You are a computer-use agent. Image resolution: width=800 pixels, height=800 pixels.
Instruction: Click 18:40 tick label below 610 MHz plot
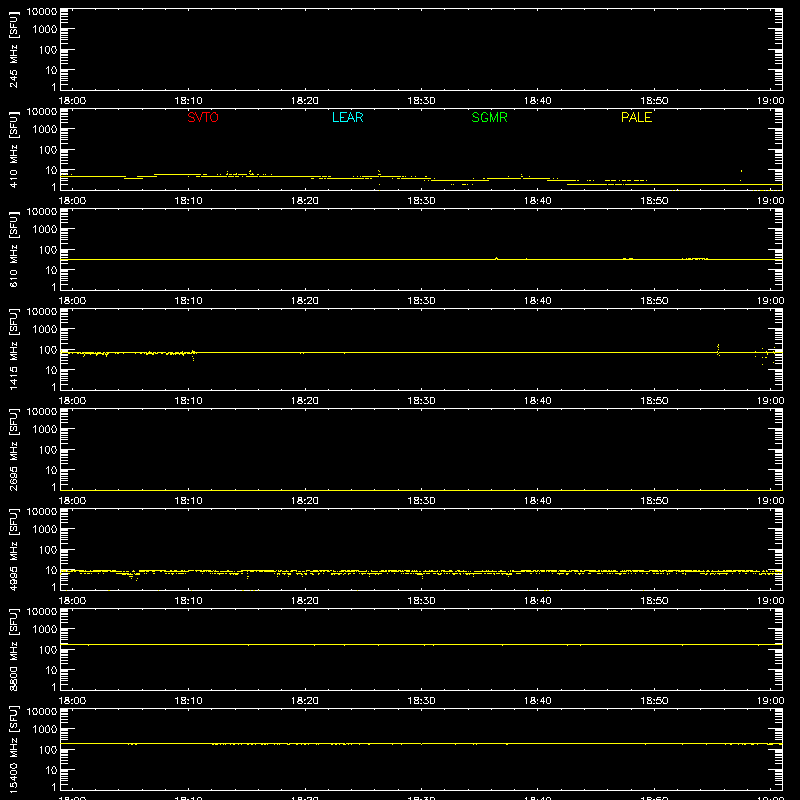pyautogui.click(x=538, y=301)
